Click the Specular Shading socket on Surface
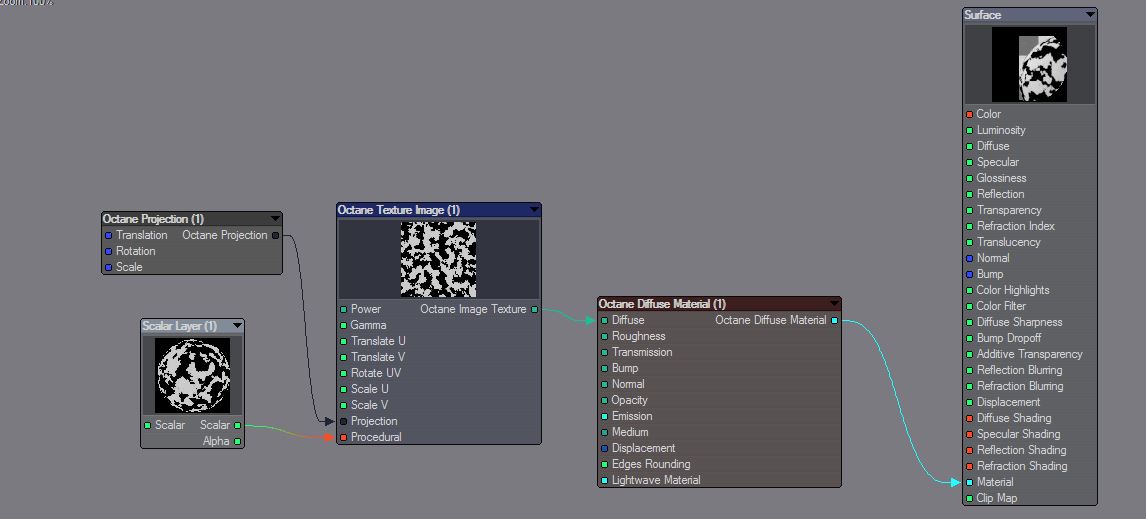 (969, 434)
